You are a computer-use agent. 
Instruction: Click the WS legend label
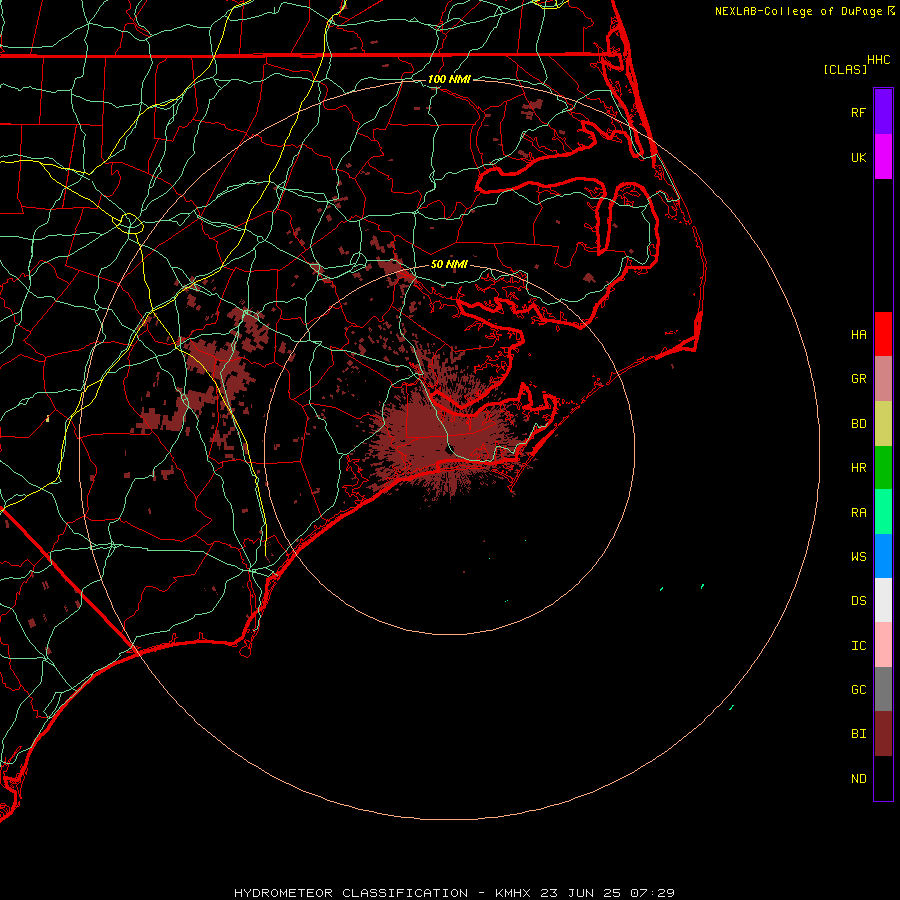[x=858, y=556]
